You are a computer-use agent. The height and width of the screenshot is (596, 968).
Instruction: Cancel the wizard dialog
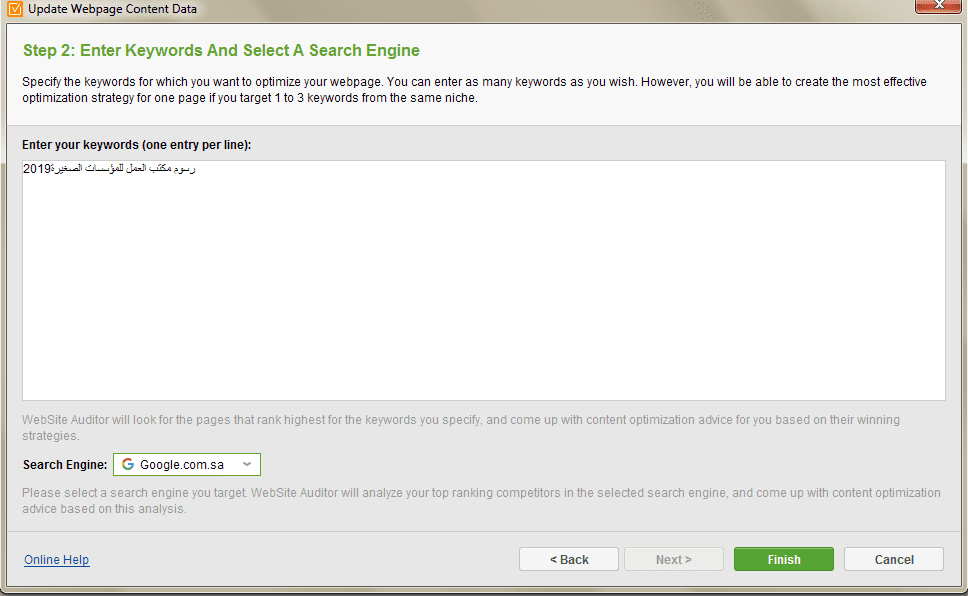pyautogui.click(x=893, y=559)
